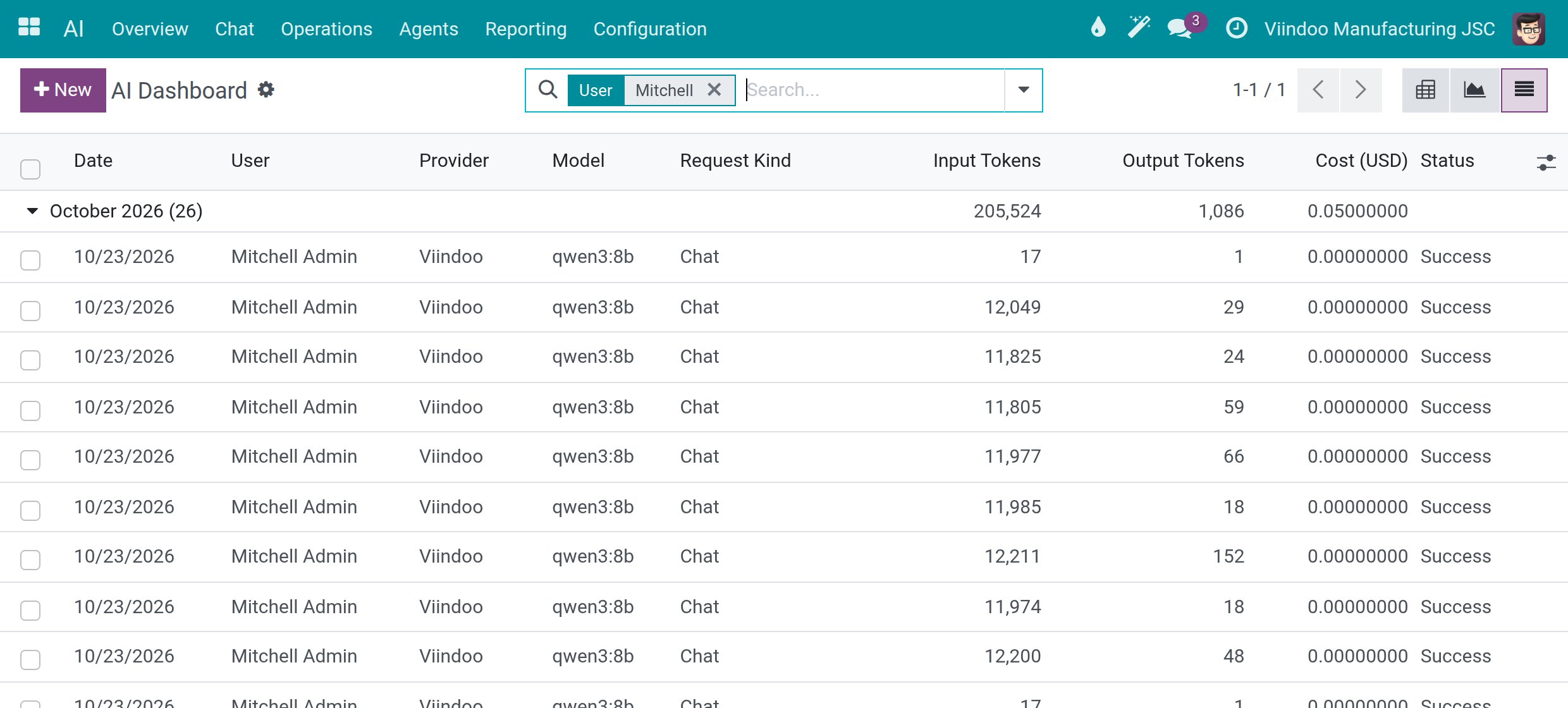Open the Viindoo Manufacturing JSC company switcher
This screenshot has width=1568, height=708.
[x=1380, y=28]
